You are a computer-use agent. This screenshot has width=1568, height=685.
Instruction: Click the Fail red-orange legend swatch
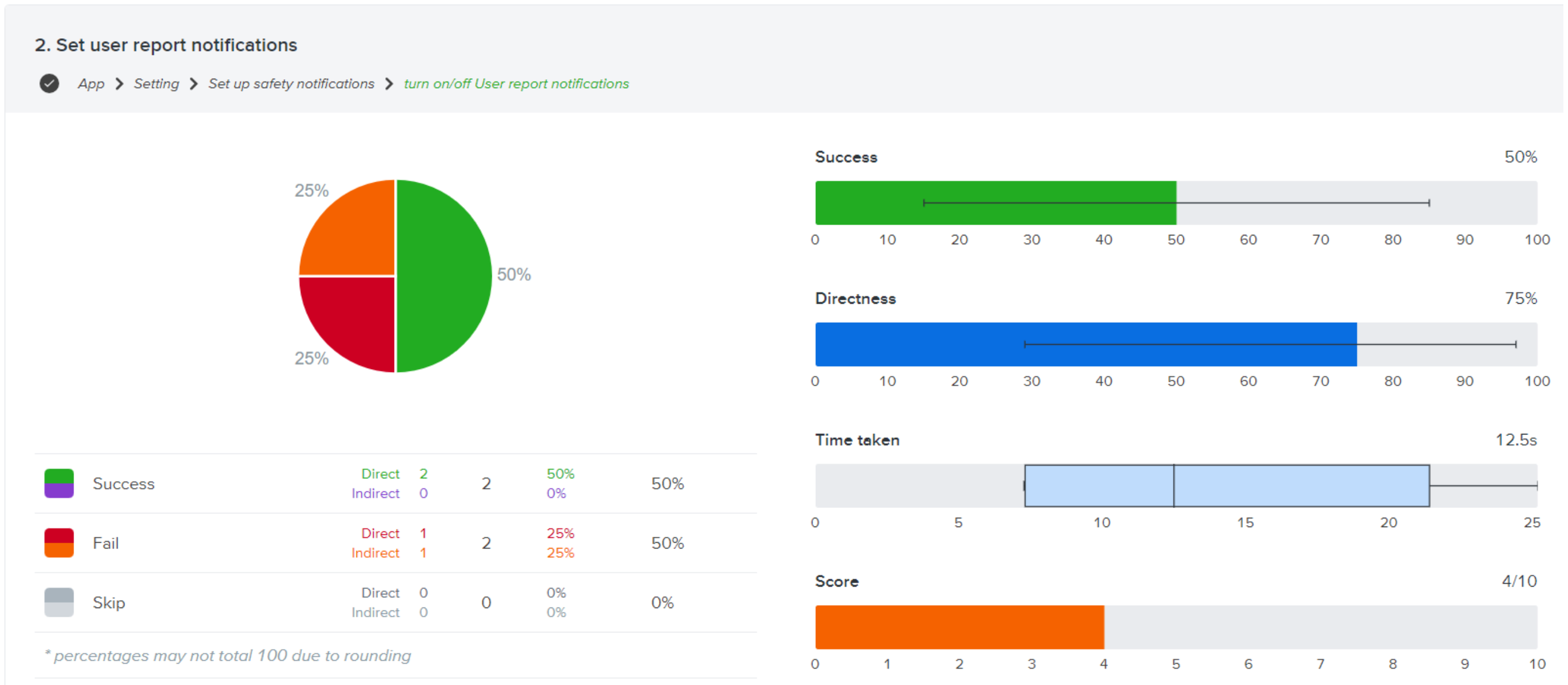[59, 543]
